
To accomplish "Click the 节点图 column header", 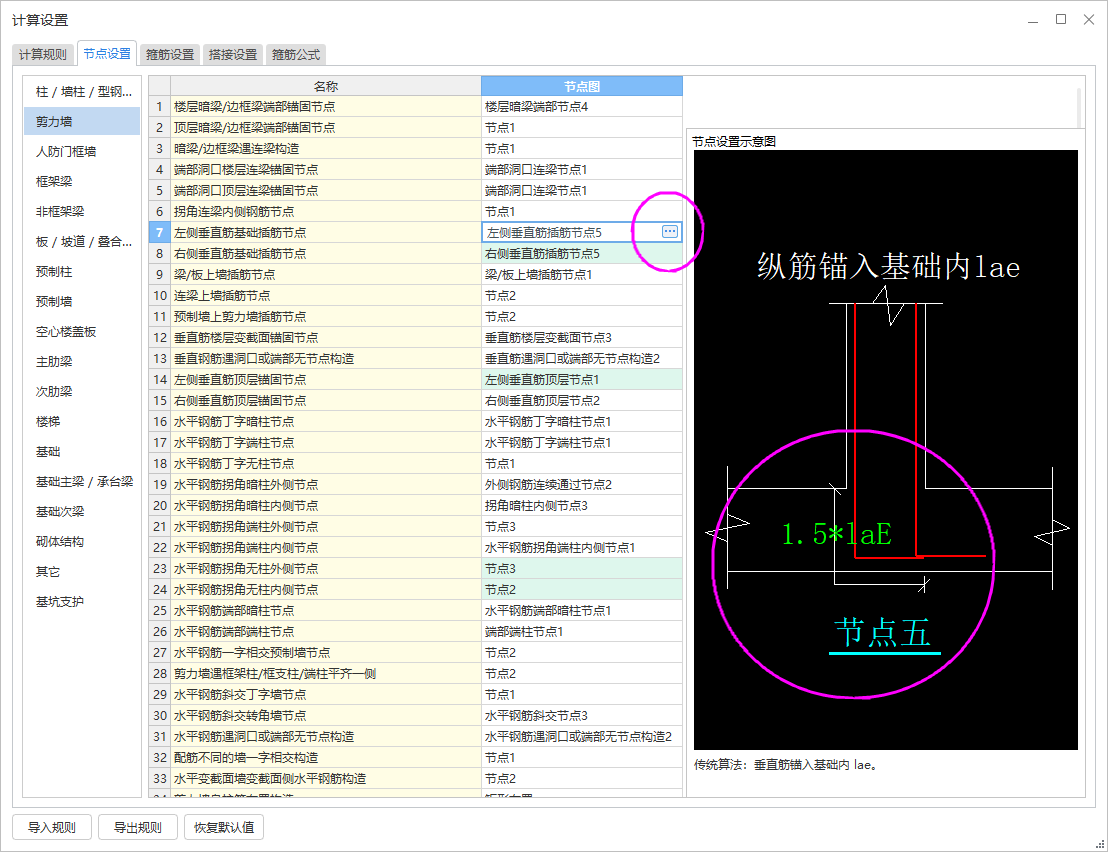I will tap(582, 86).
